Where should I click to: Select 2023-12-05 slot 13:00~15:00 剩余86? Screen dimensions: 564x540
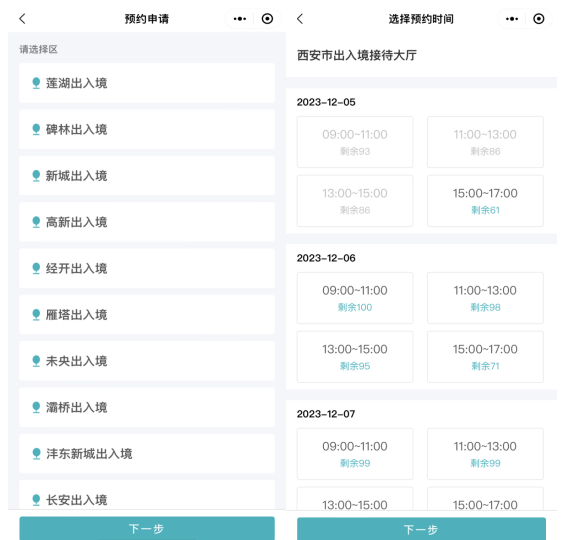coord(355,201)
